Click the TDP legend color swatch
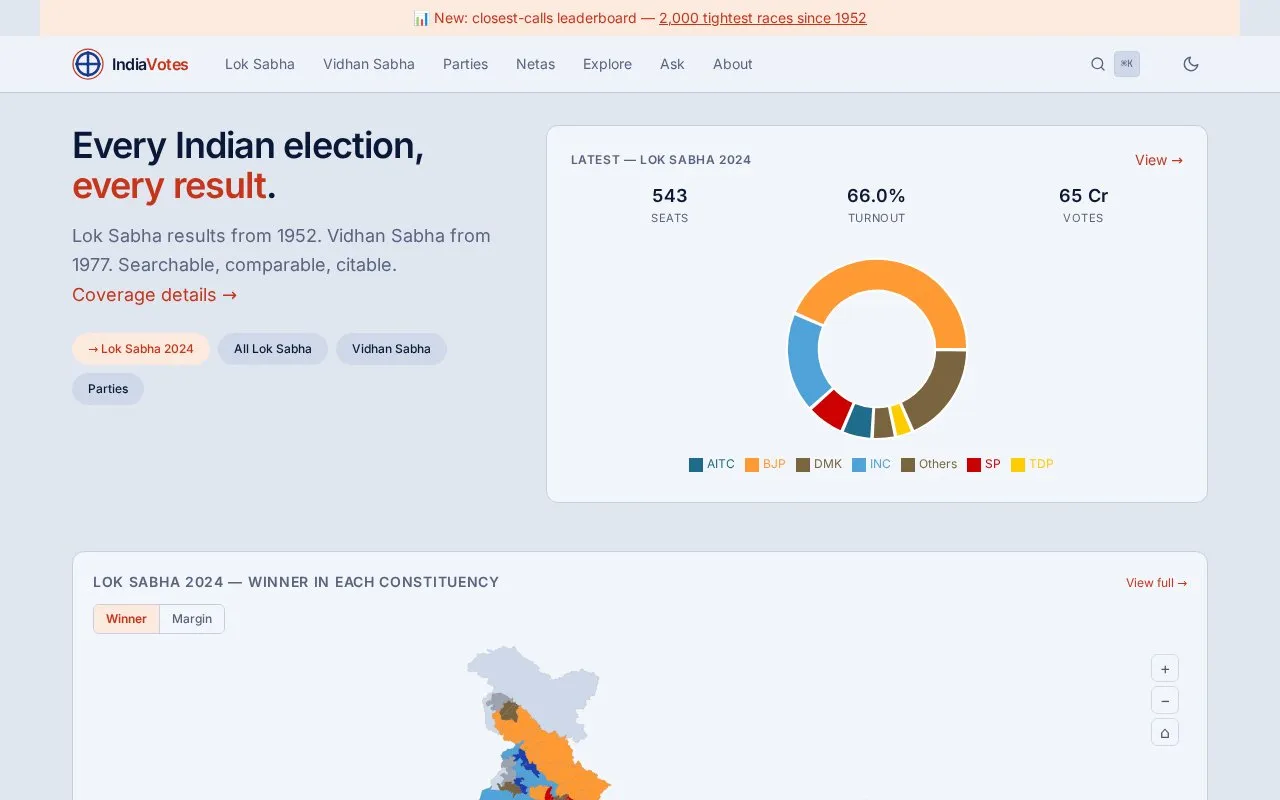 tap(1018, 465)
